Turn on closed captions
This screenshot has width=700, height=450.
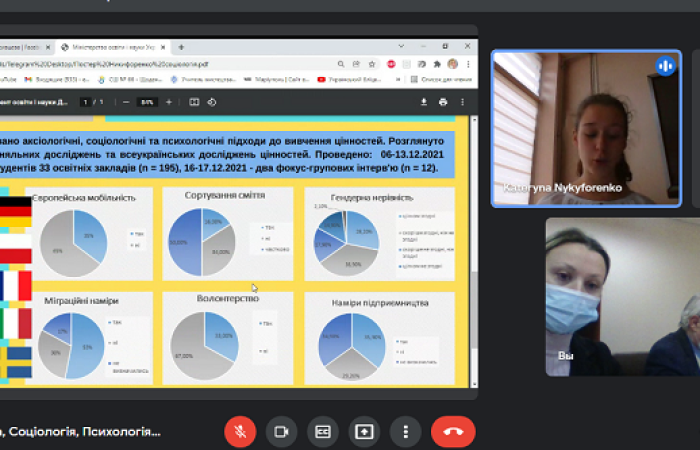pyautogui.click(x=323, y=432)
